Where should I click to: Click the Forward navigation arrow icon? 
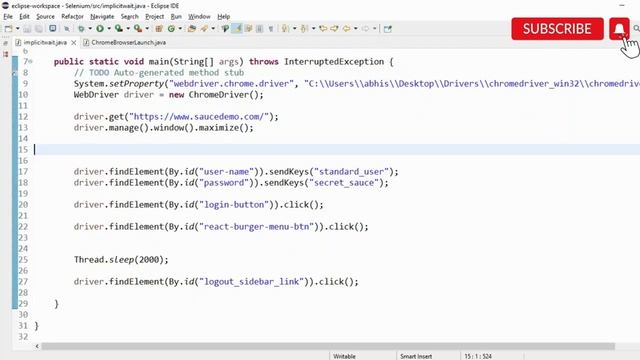(x=366, y=29)
